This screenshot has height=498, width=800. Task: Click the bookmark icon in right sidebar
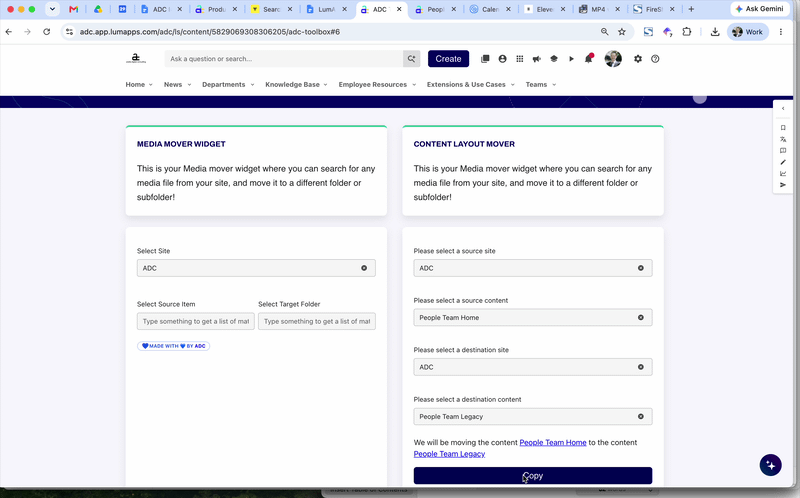tap(783, 128)
